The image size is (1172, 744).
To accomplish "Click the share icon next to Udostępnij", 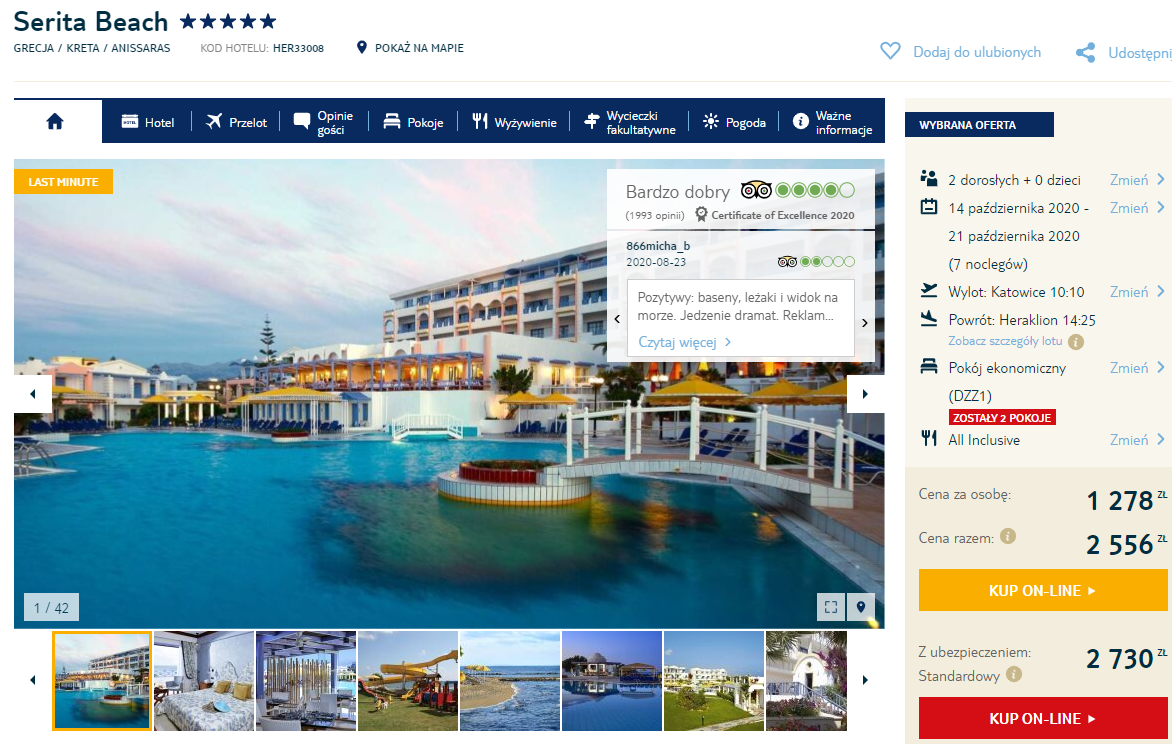I will tap(1085, 53).
